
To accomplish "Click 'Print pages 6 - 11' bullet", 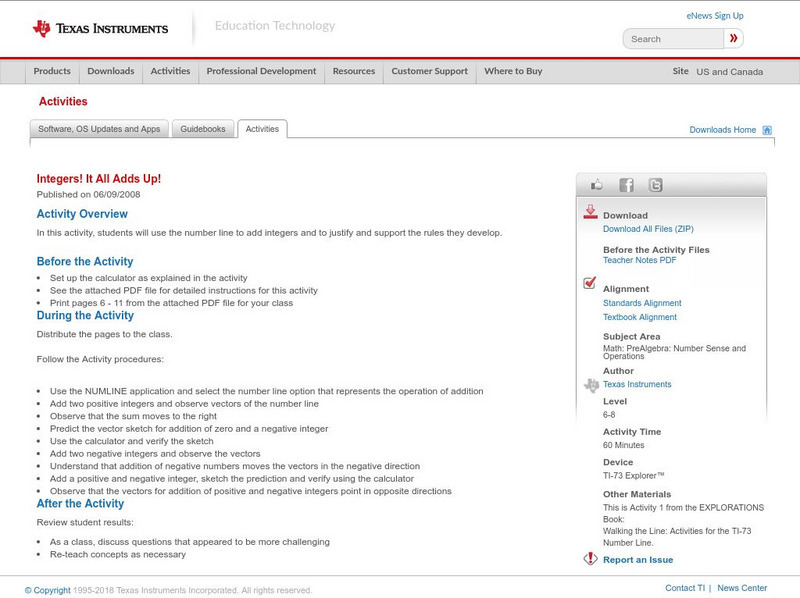I will (171, 303).
